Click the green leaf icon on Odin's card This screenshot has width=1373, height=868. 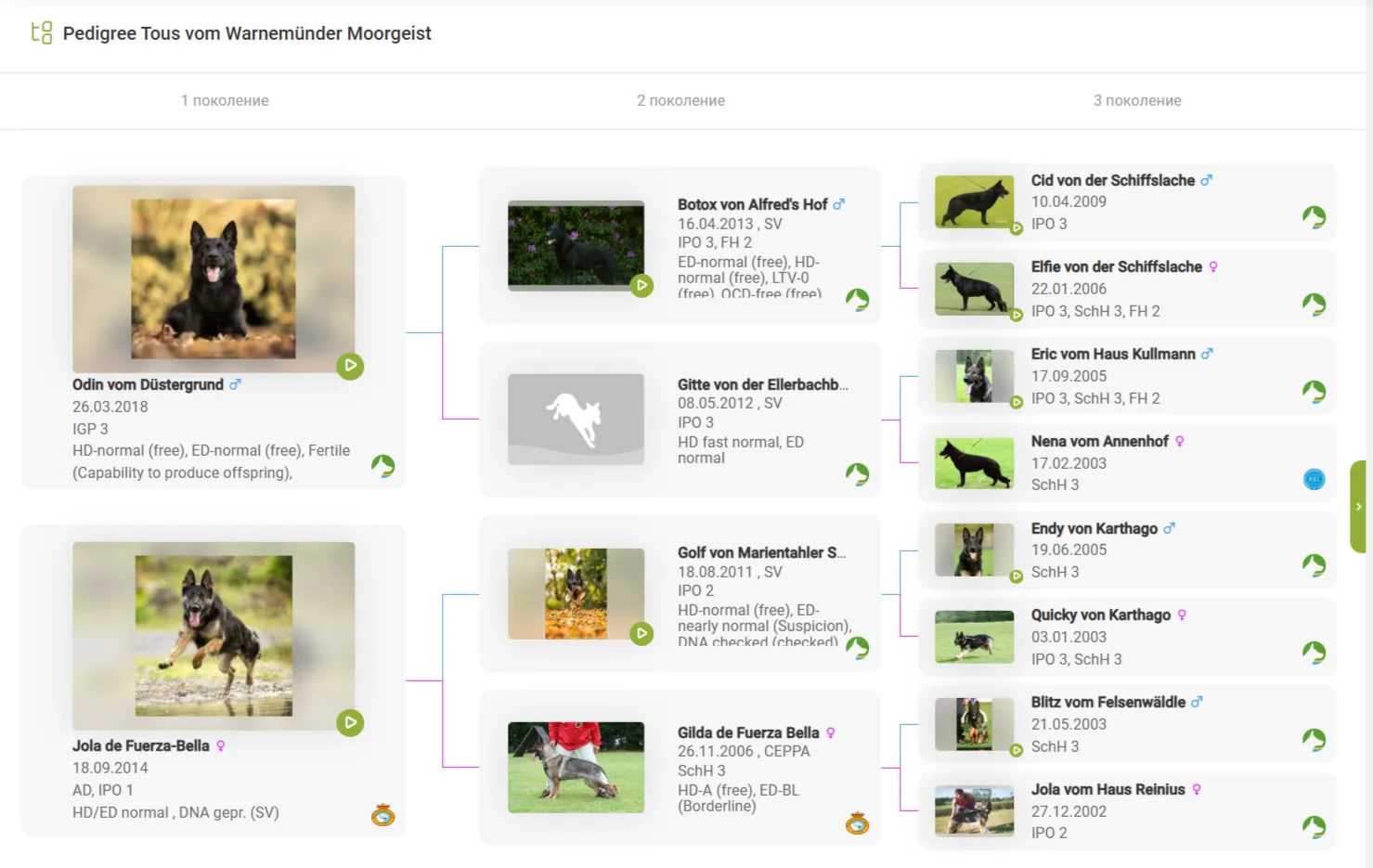[x=382, y=466]
